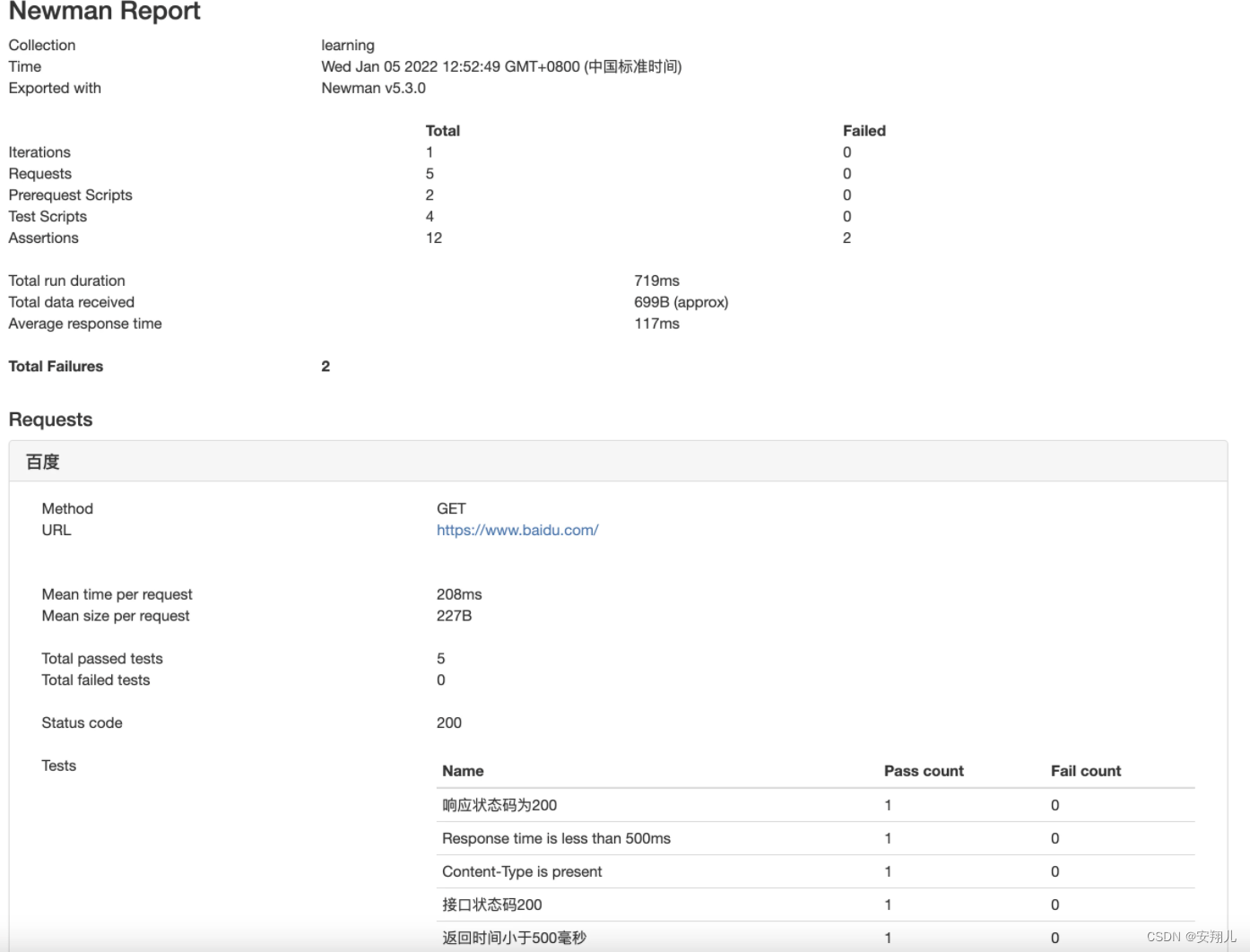The height and width of the screenshot is (952, 1250).
Task: Select the status code value 200
Action: point(449,723)
